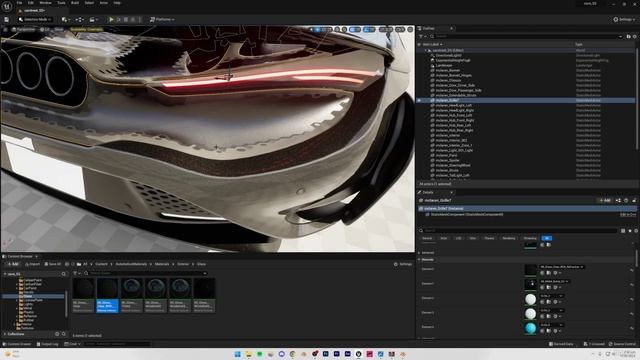
Task: Select mclaren_HeadLight_Left in the Outliner
Action: pyautogui.click(x=453, y=105)
